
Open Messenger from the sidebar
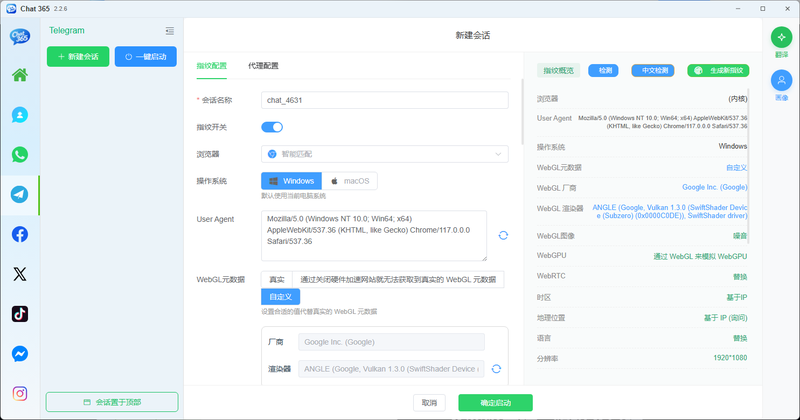[20, 354]
